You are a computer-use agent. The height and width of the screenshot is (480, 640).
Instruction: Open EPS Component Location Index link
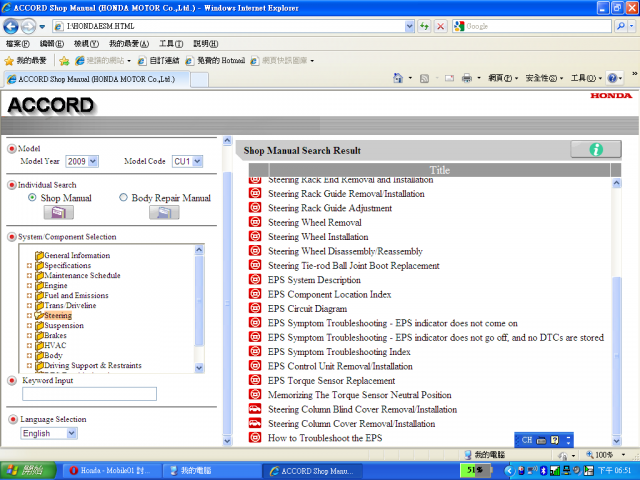pyautogui.click(x=329, y=294)
